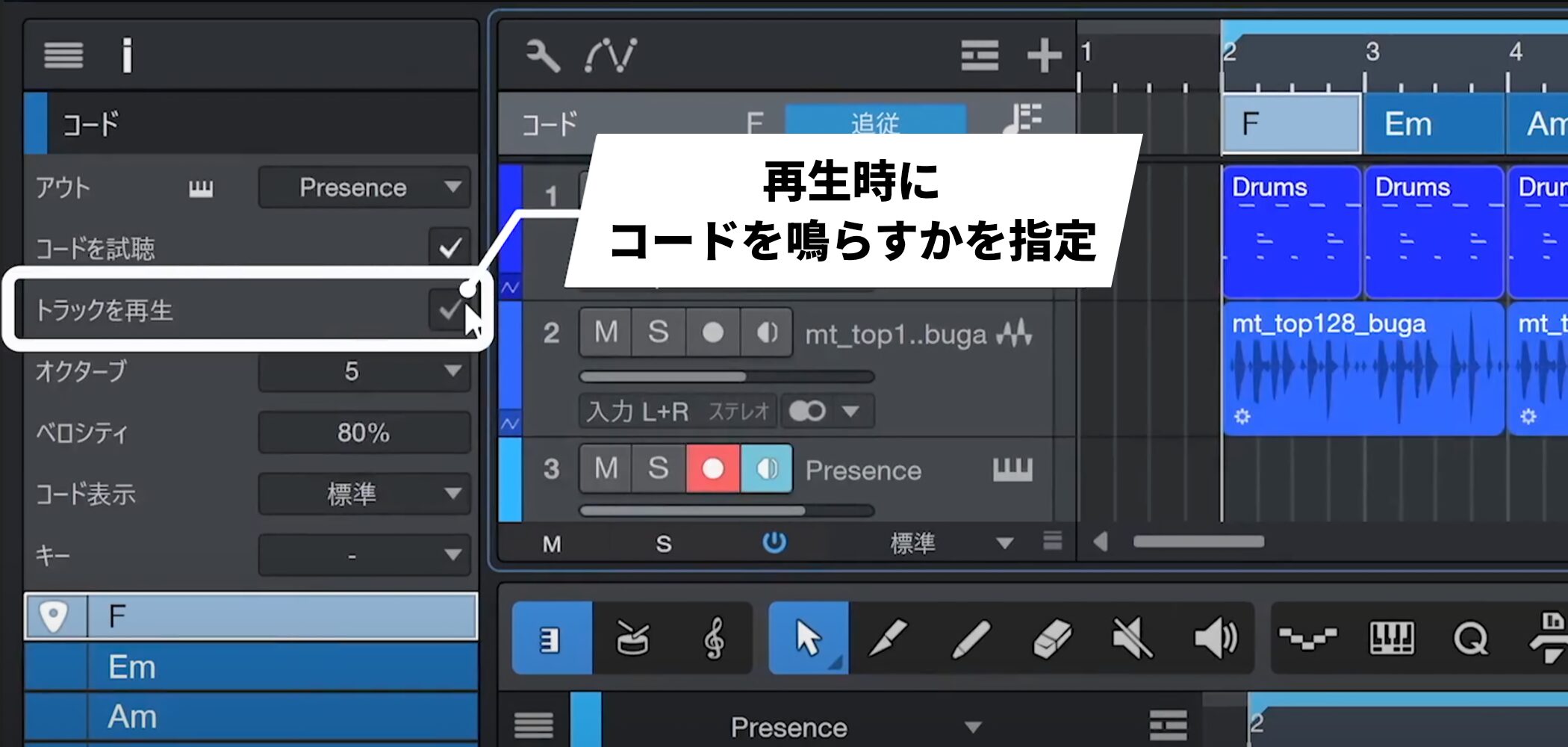Click the wrench track options icon
The image size is (1568, 747).
coord(543,55)
